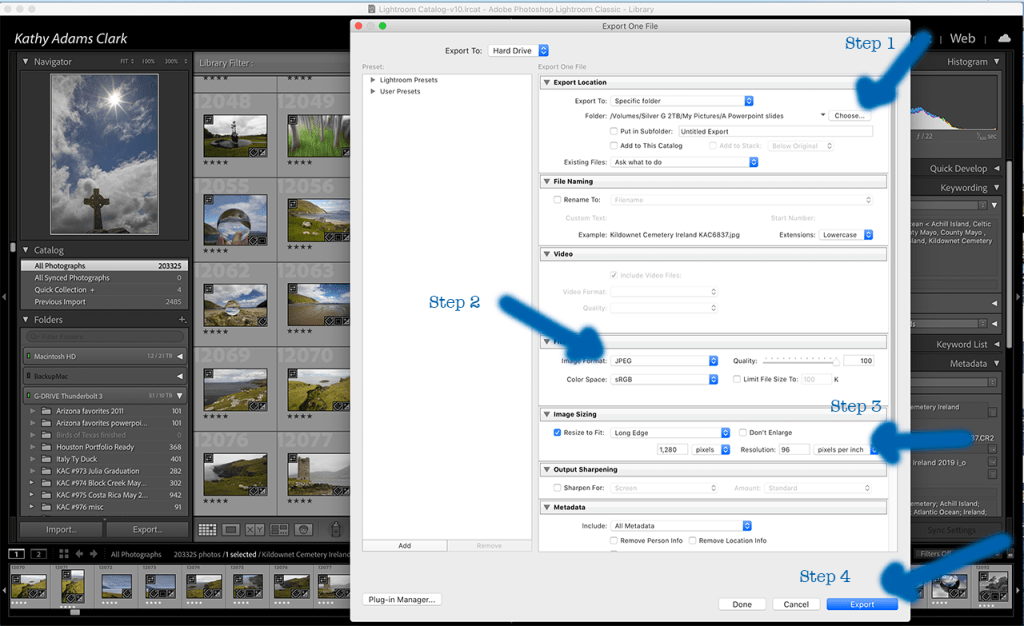Open Compare view XY icon

(256, 529)
